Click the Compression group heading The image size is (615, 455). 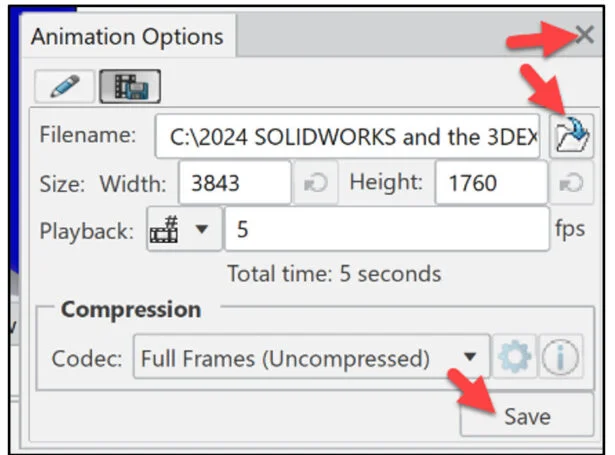coord(130,309)
